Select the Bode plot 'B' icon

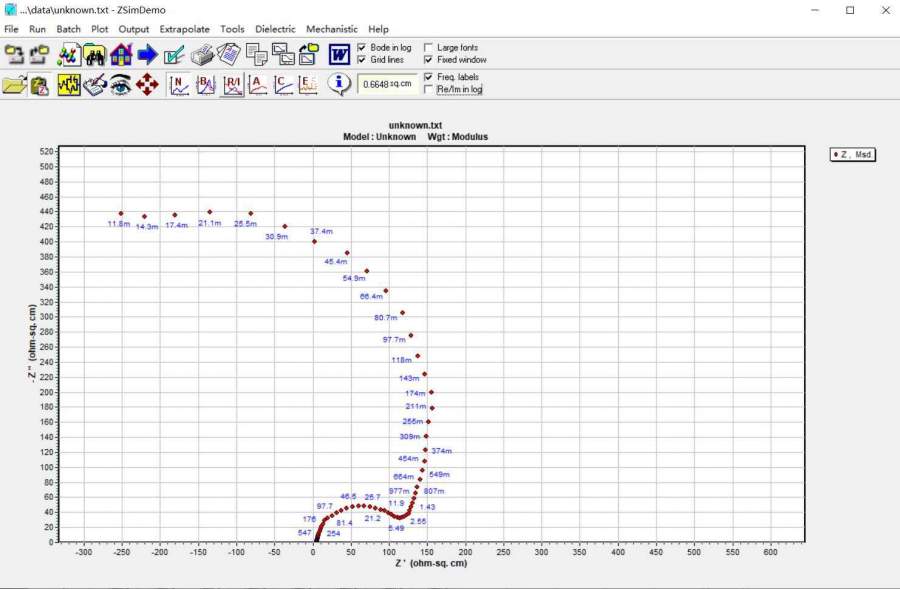[x=205, y=84]
